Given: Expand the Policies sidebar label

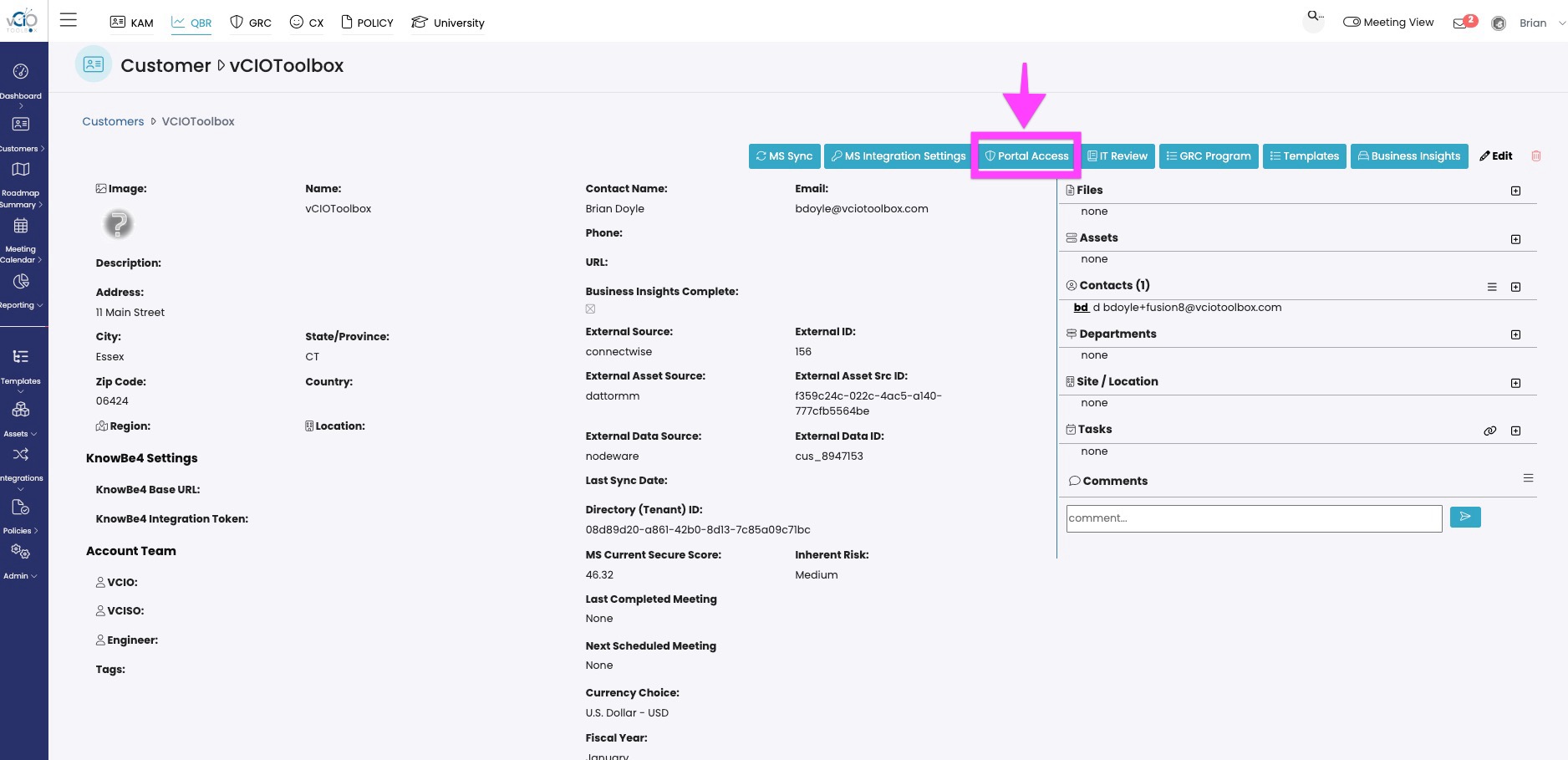Looking at the screenshot, I should 21,531.
